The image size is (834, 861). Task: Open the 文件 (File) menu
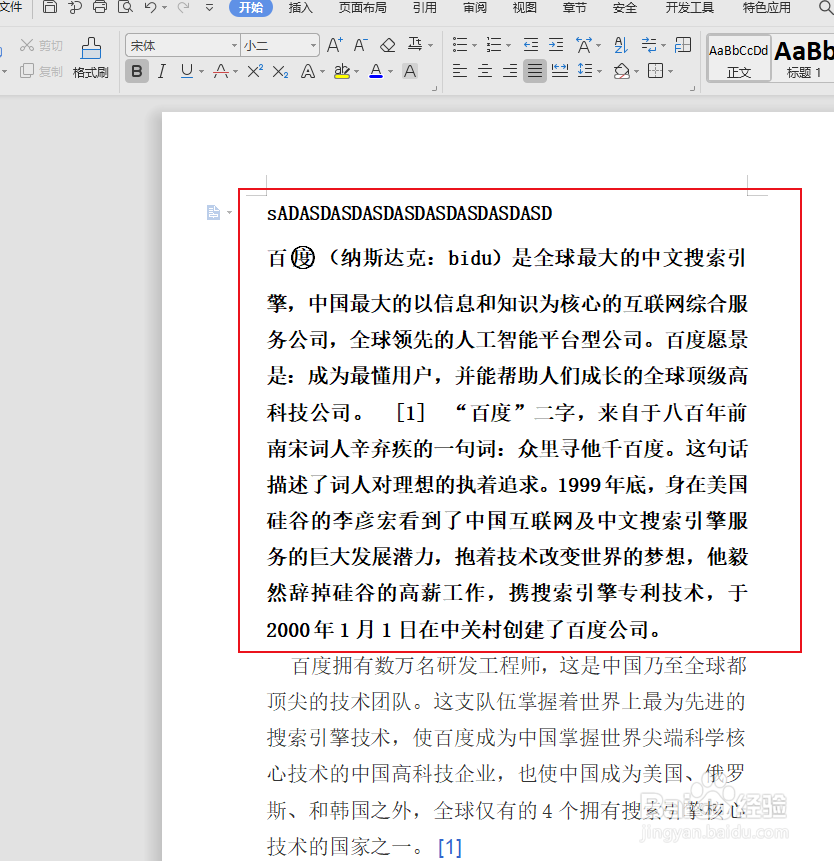click(11, 7)
